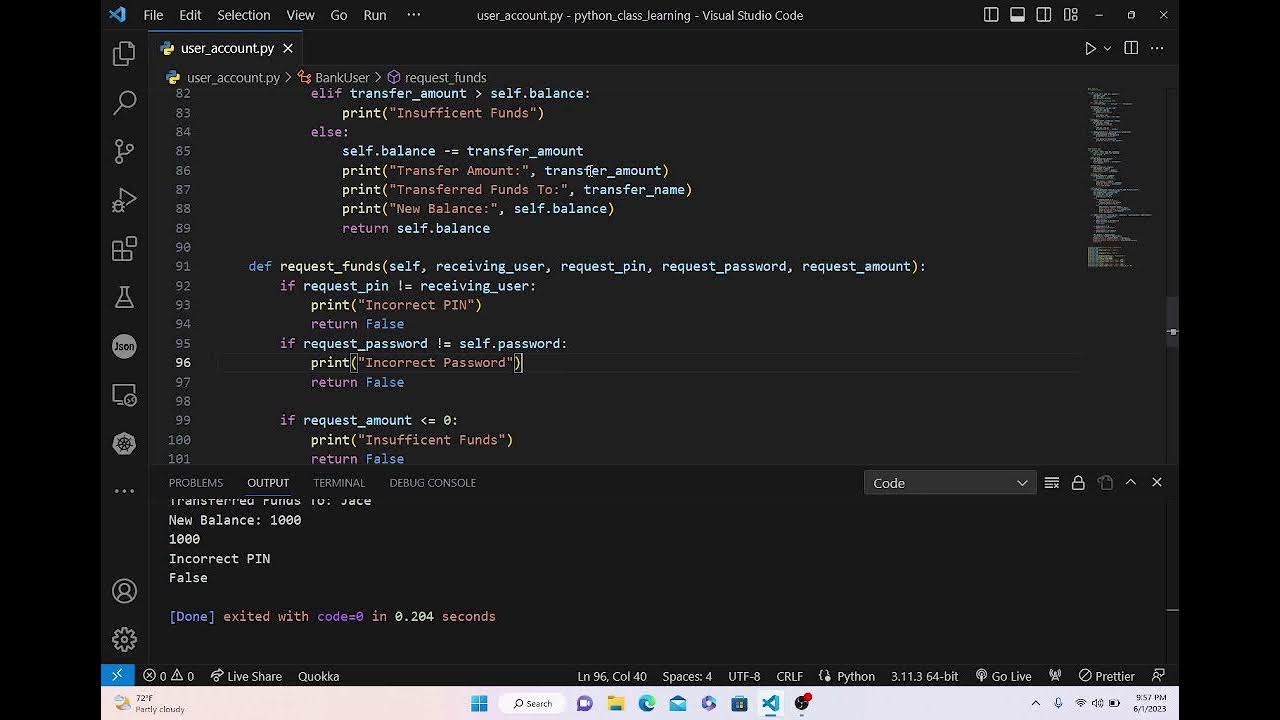Toggle the secondary side bar layout
The width and height of the screenshot is (1280, 720).
pyautogui.click(x=1044, y=15)
